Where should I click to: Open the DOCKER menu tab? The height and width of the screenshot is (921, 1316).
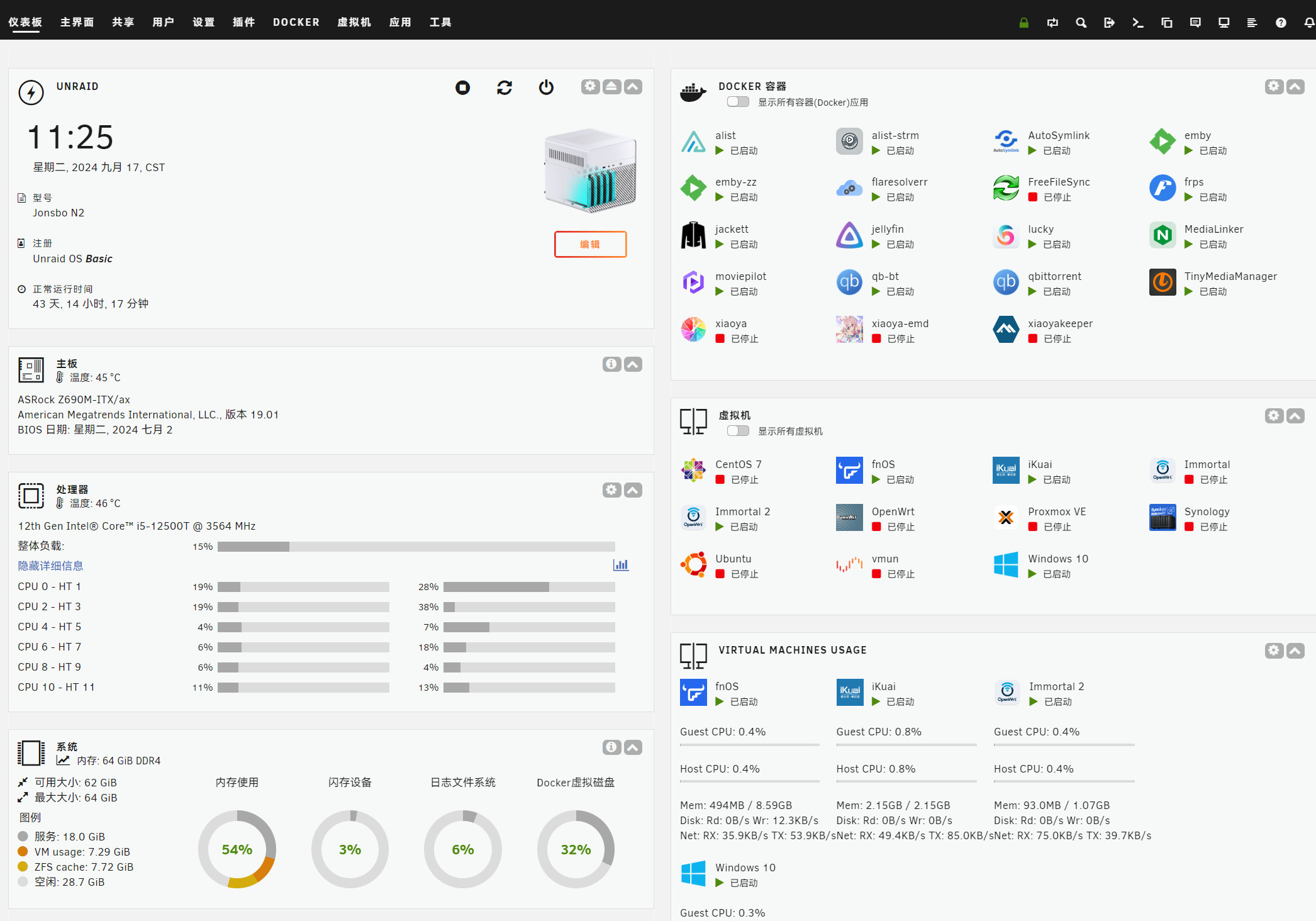tap(296, 22)
